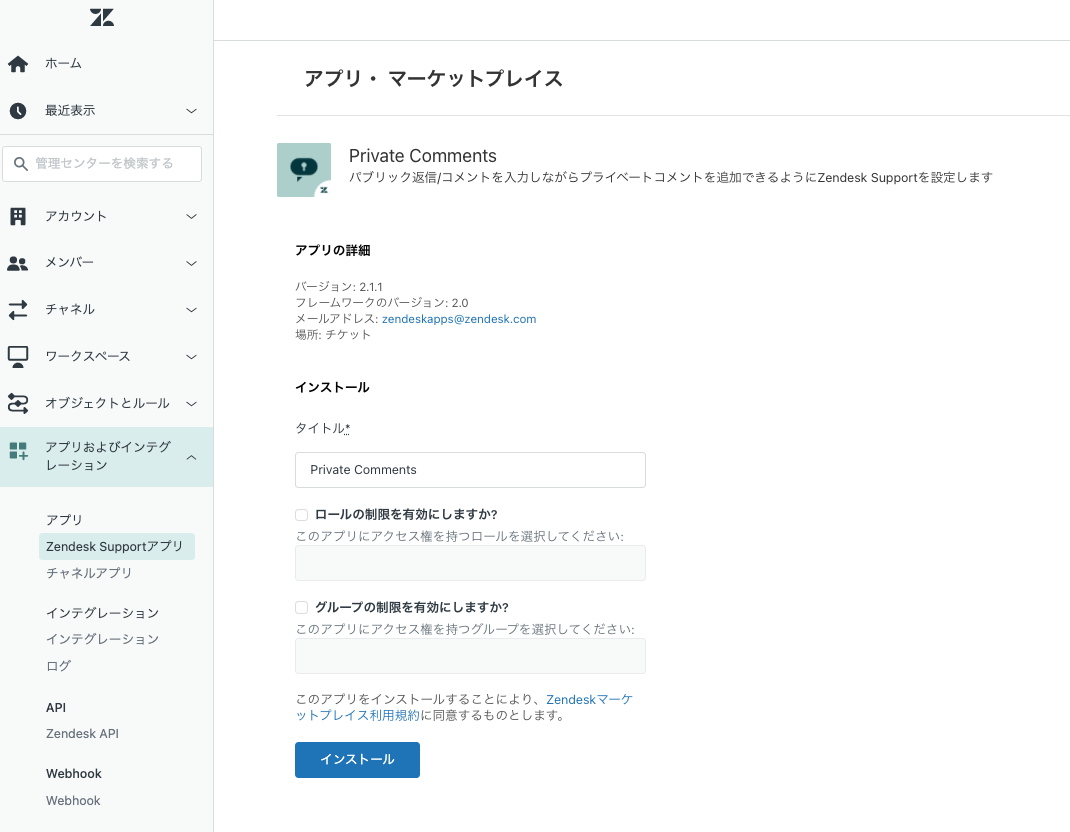Viewport: 1070px width, 832px height.
Task: Select Zendesk Supportアプリ in sidebar
Action: [117, 547]
